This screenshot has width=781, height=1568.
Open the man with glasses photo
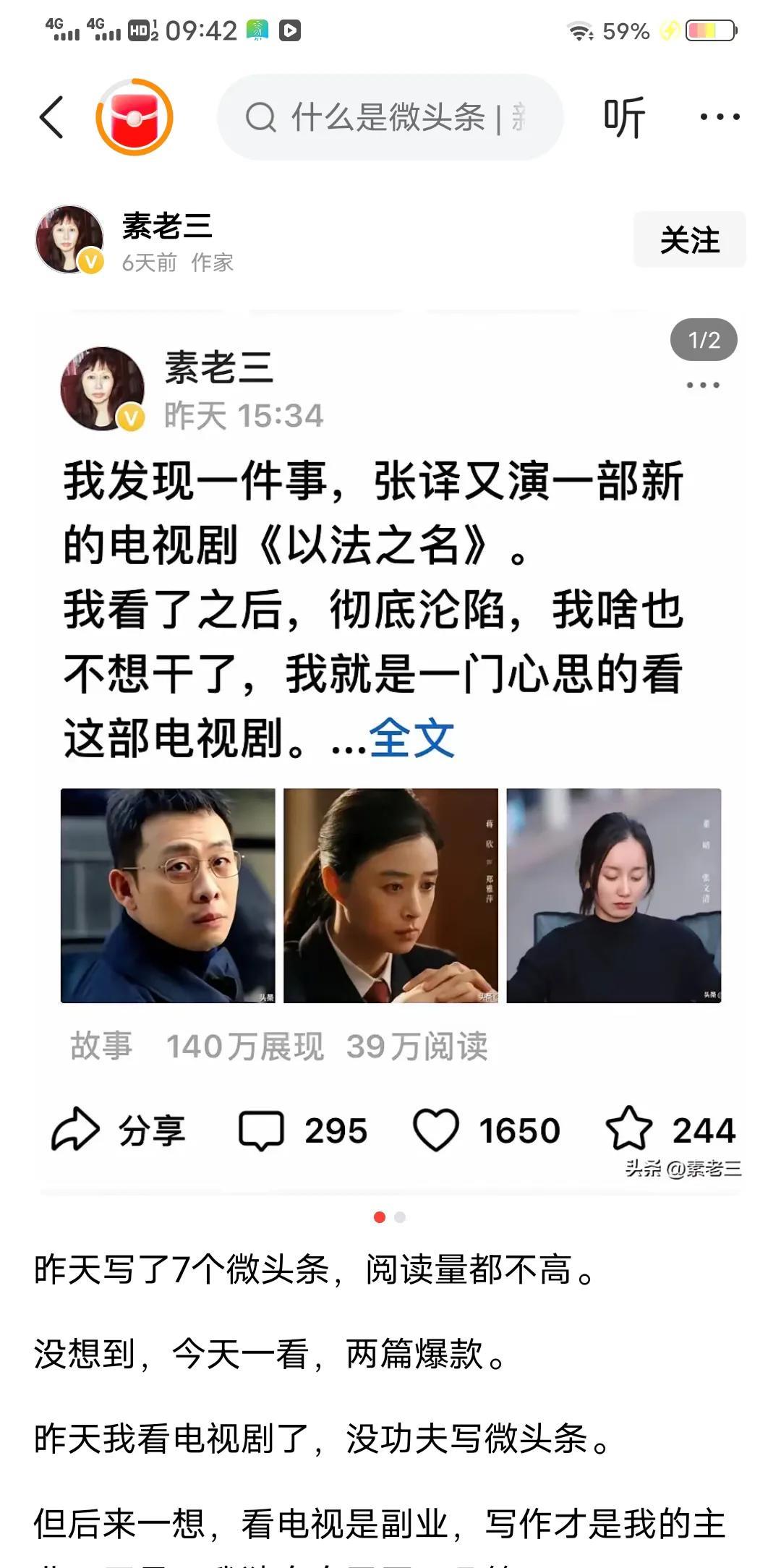pyautogui.click(x=168, y=895)
